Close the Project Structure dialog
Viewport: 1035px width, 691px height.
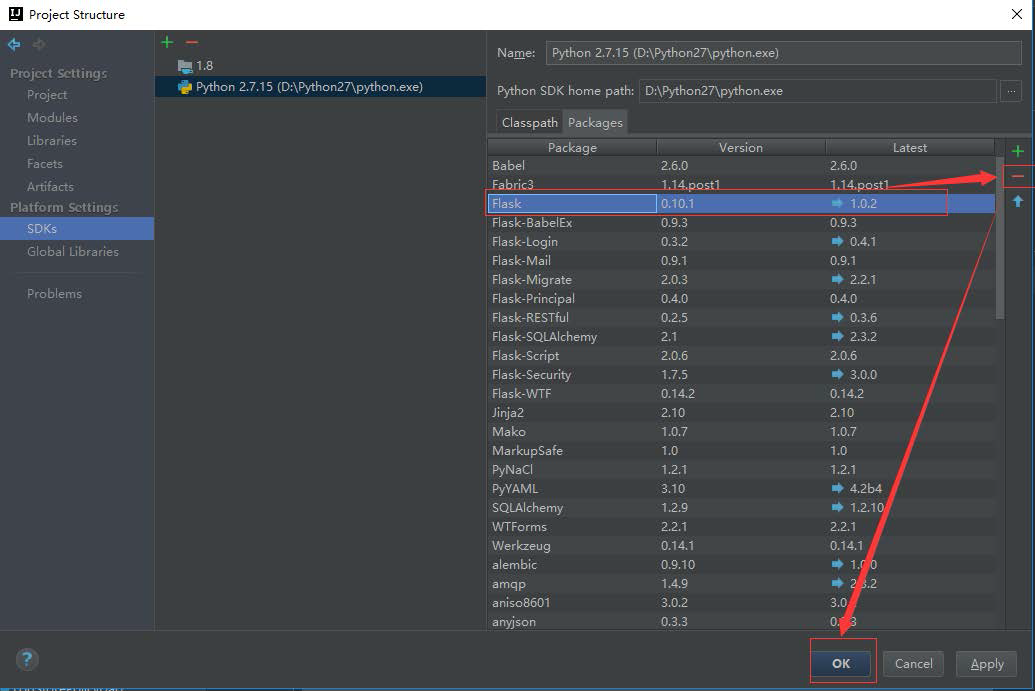pyautogui.click(x=1017, y=14)
